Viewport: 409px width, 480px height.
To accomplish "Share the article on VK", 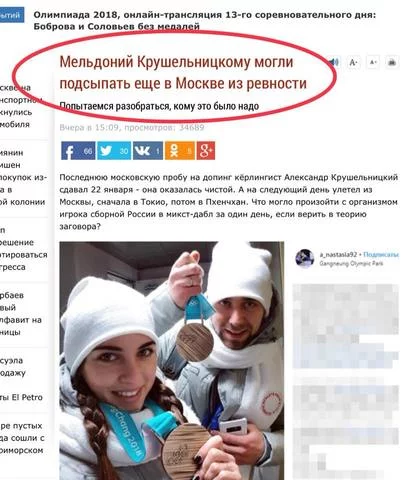I will point(148,151).
